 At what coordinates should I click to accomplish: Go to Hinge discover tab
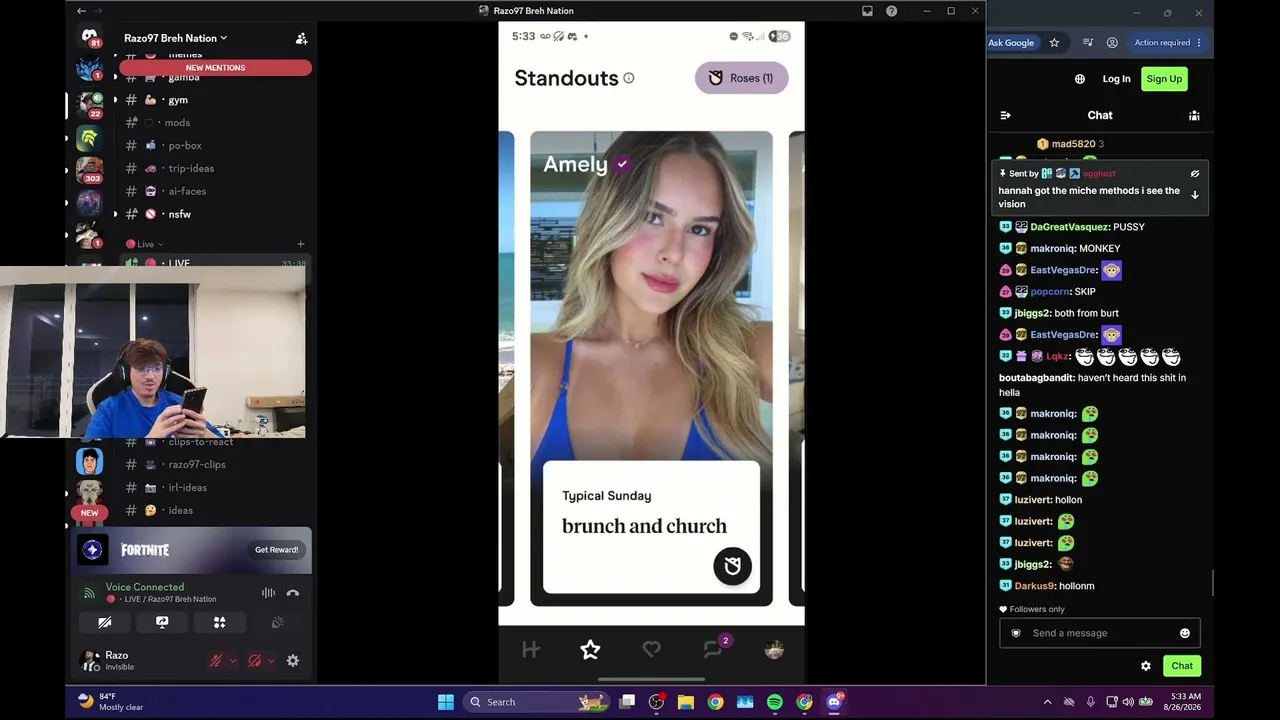(x=531, y=650)
